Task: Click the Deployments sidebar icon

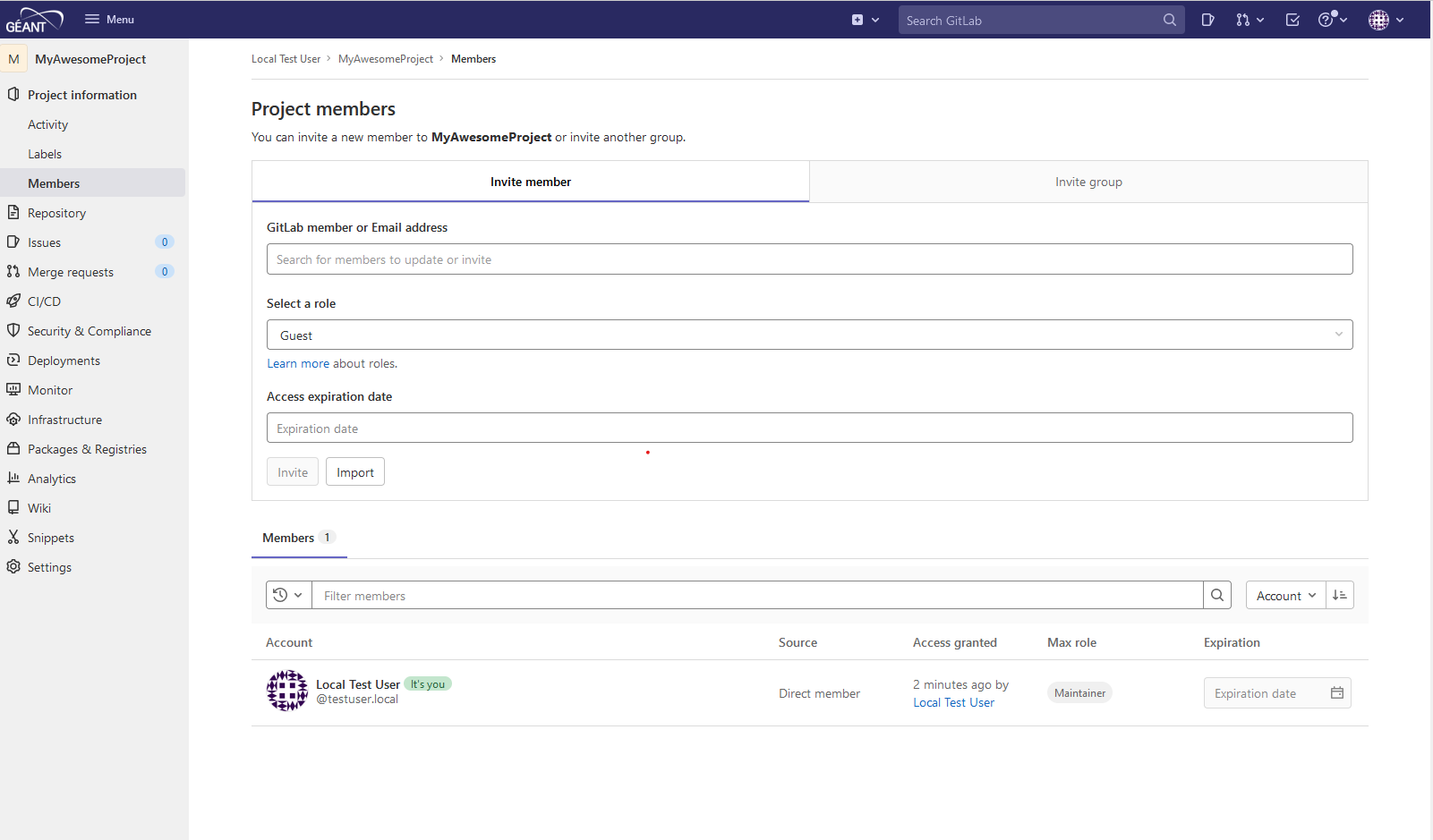Action: coord(13,360)
